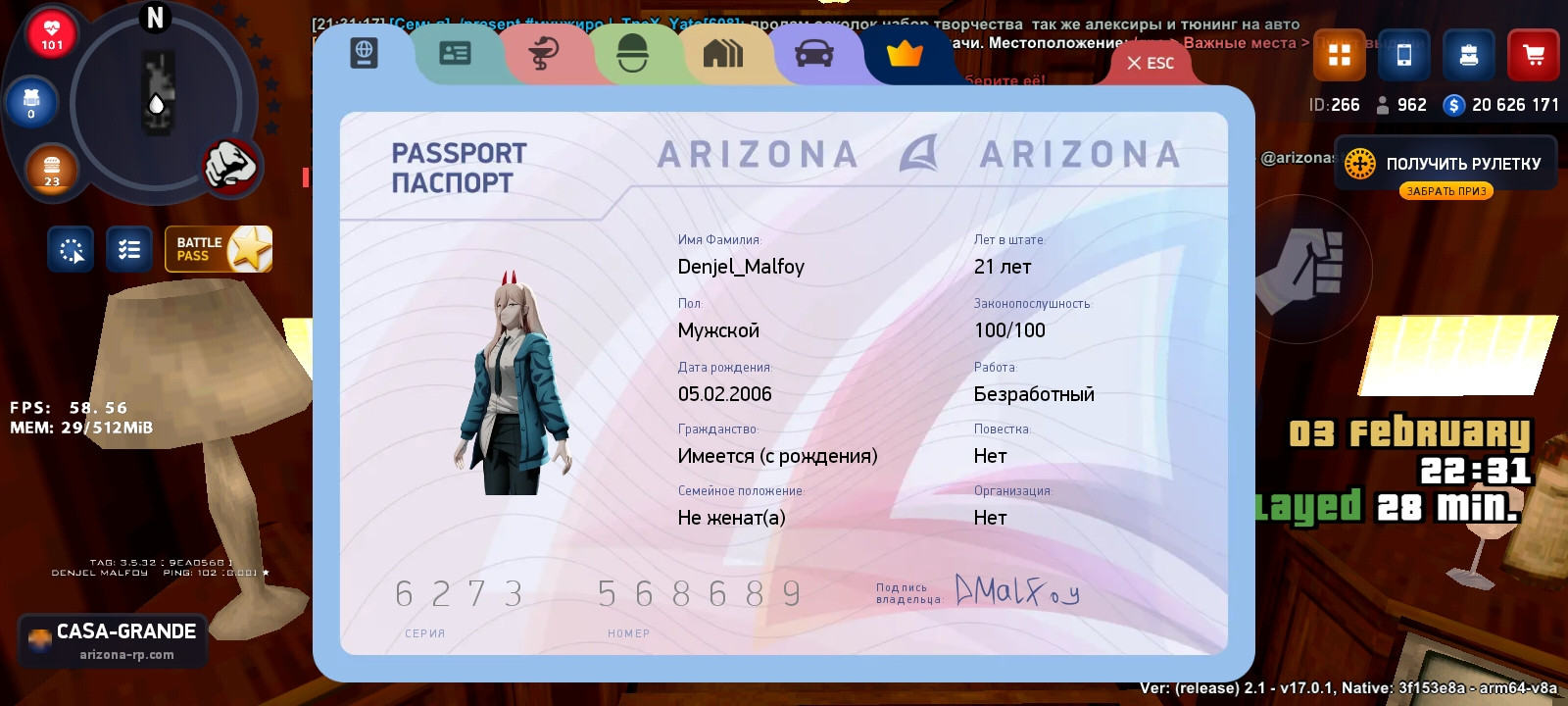Switch to the ID card licenses tab
The image size is (1568, 706).
(456, 53)
